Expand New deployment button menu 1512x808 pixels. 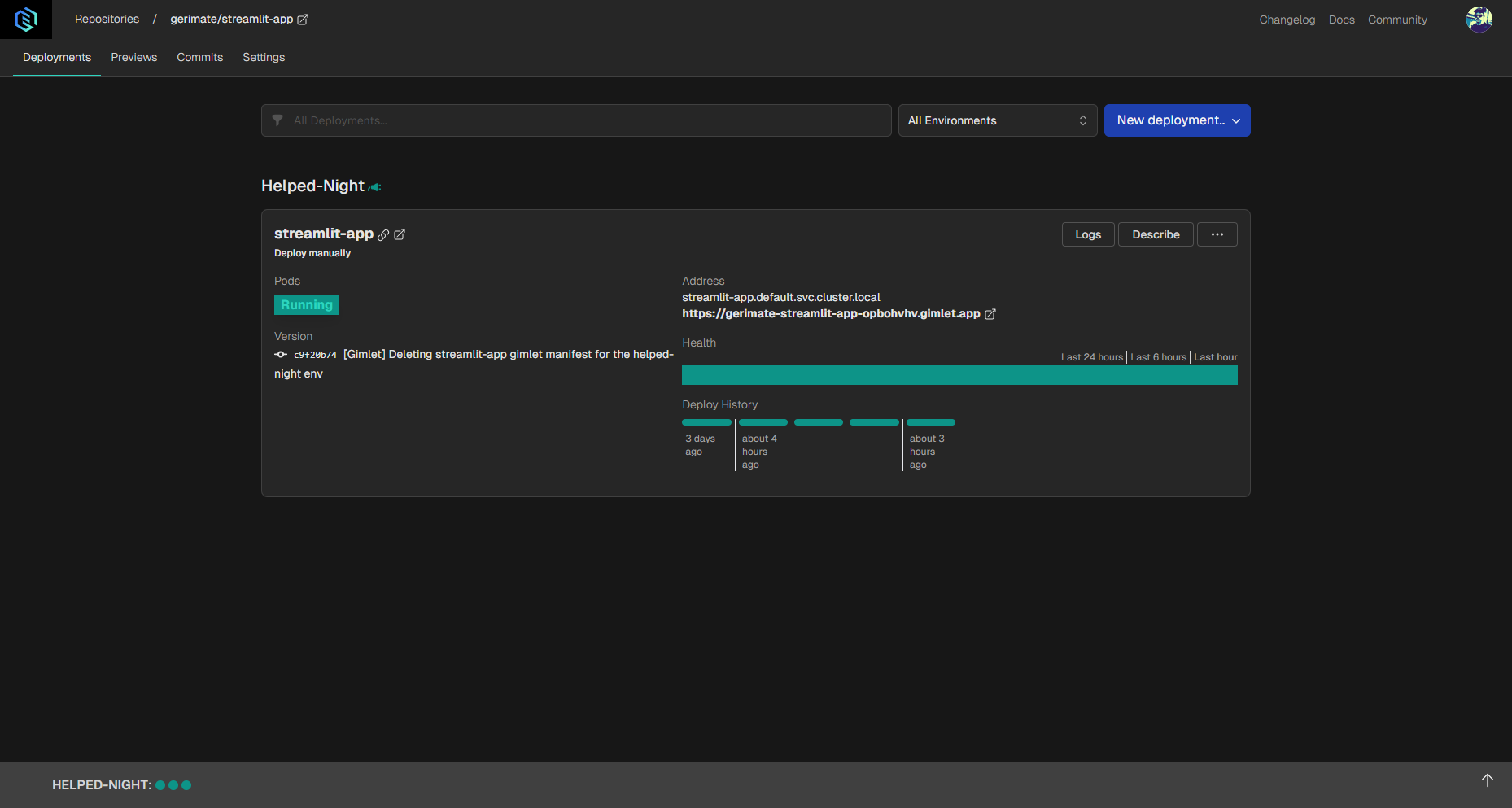tap(1177, 120)
